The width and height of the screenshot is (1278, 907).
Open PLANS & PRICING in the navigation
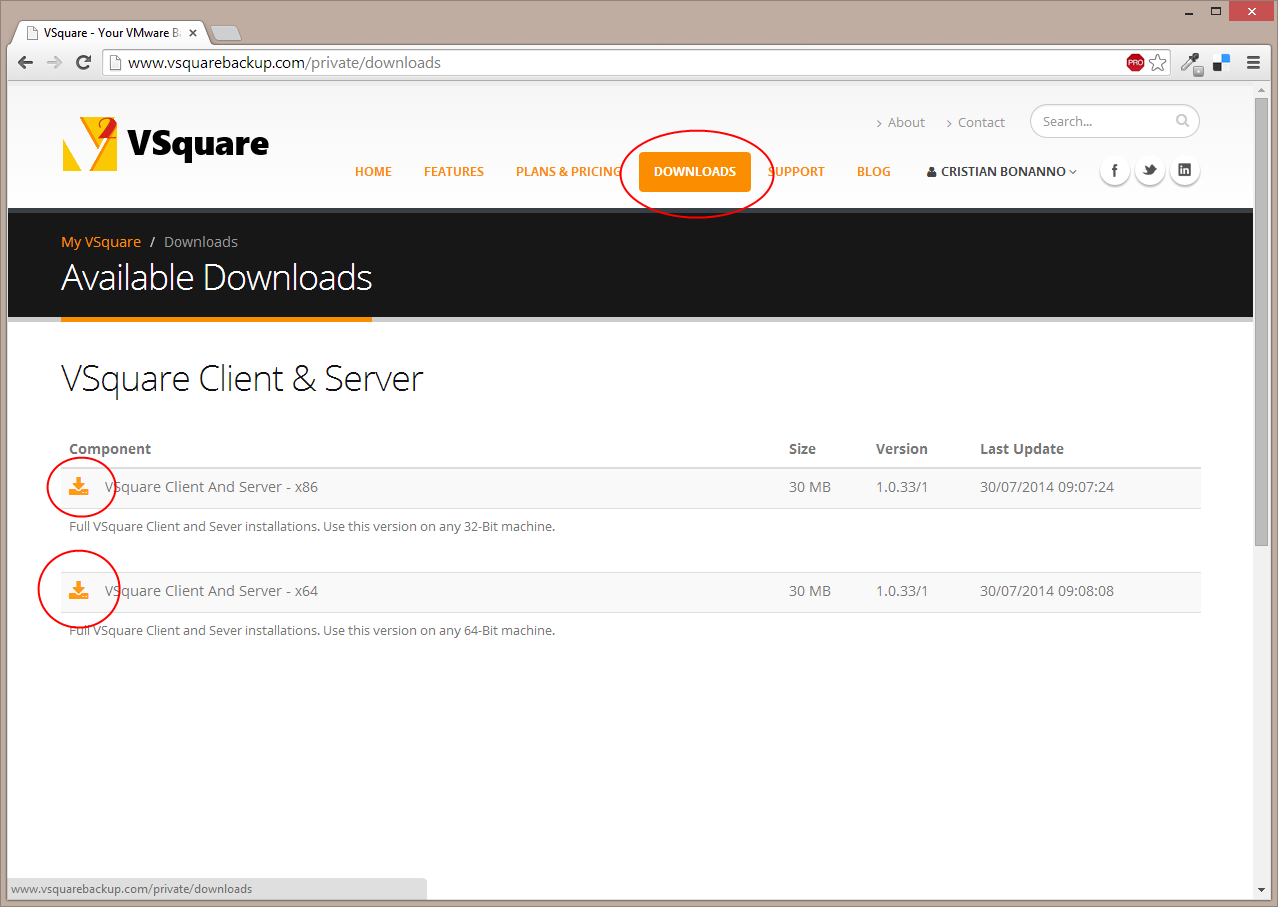[568, 172]
